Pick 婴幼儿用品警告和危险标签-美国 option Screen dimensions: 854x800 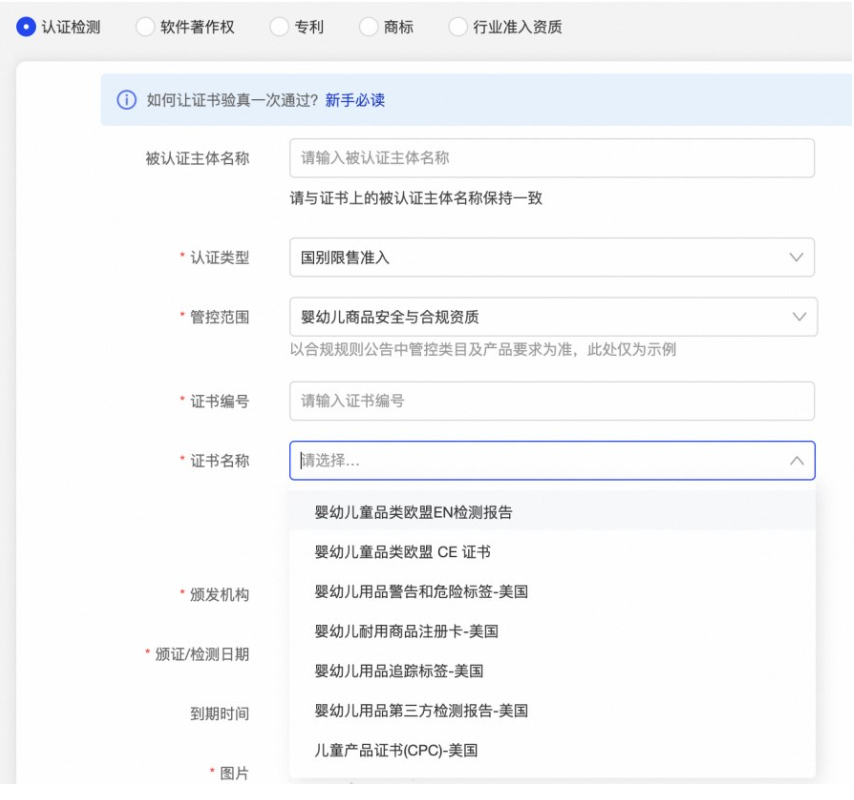click(421, 592)
